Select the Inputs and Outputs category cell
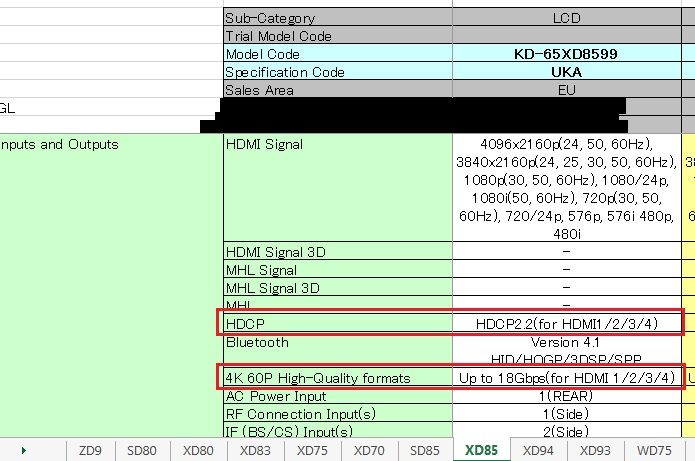 point(60,144)
